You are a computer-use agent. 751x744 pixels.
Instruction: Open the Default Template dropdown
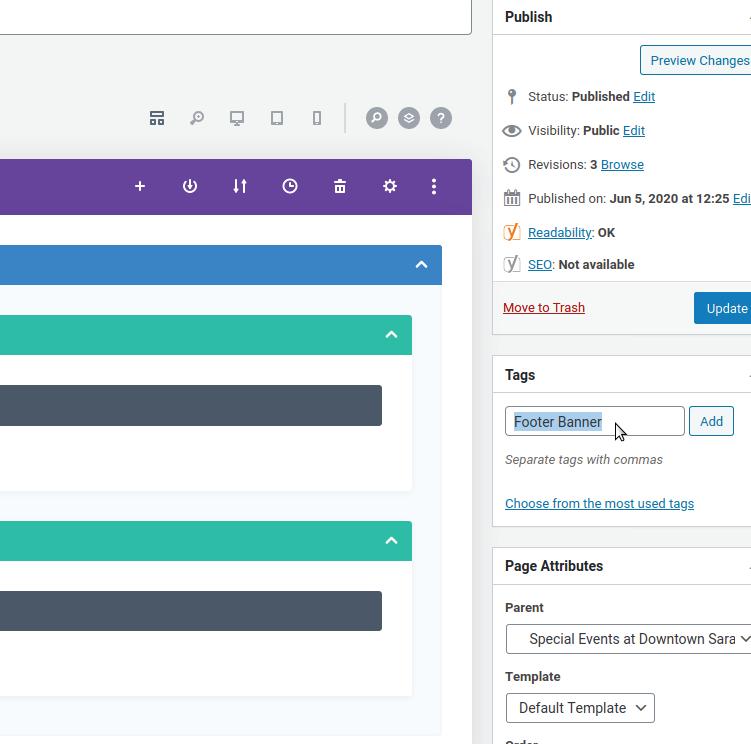[x=580, y=708]
